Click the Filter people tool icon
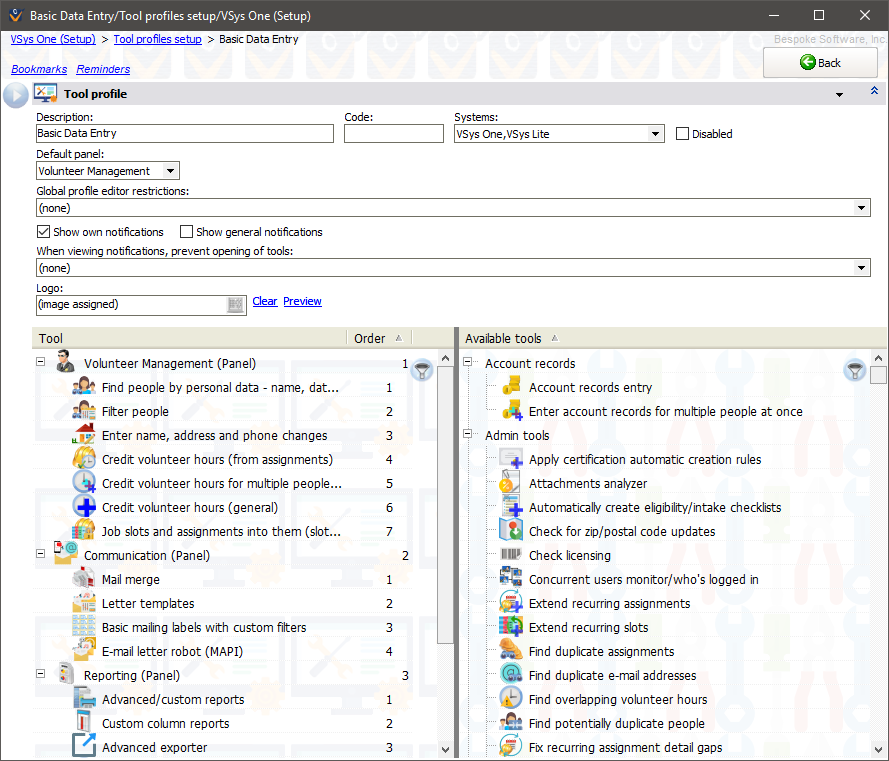The width and height of the screenshot is (889, 761). [x=84, y=411]
